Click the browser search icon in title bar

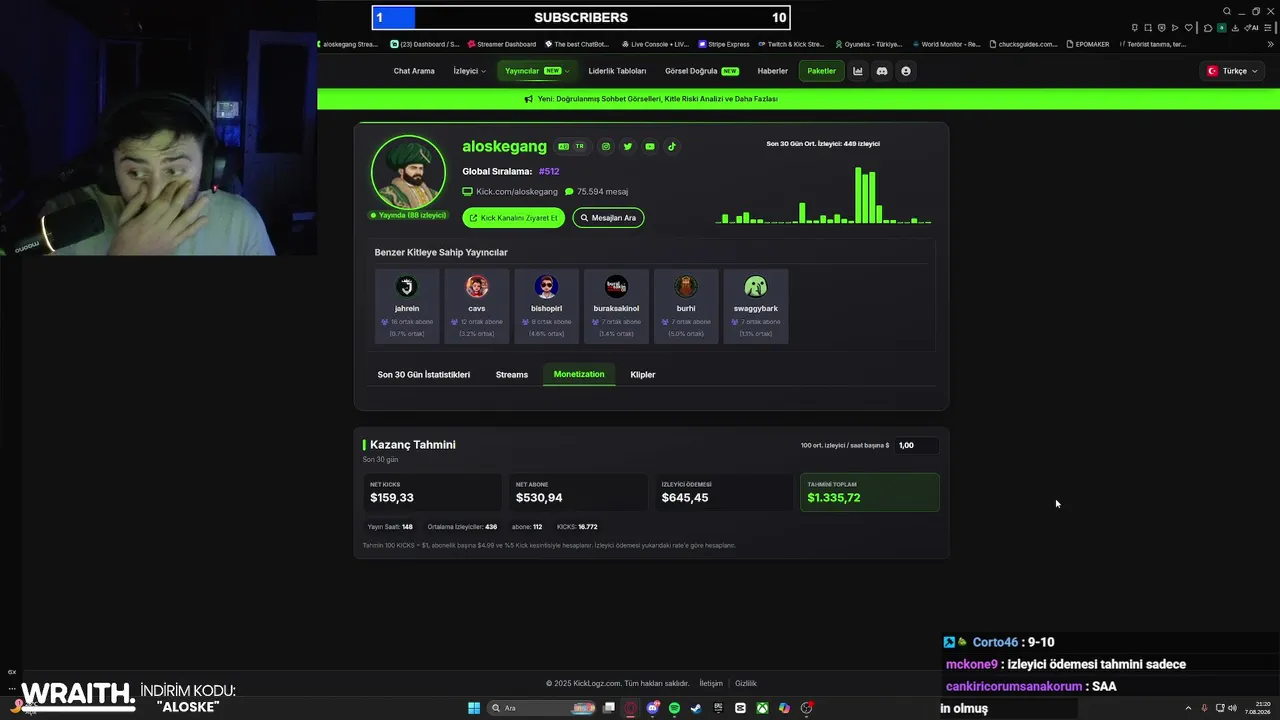tap(1226, 12)
